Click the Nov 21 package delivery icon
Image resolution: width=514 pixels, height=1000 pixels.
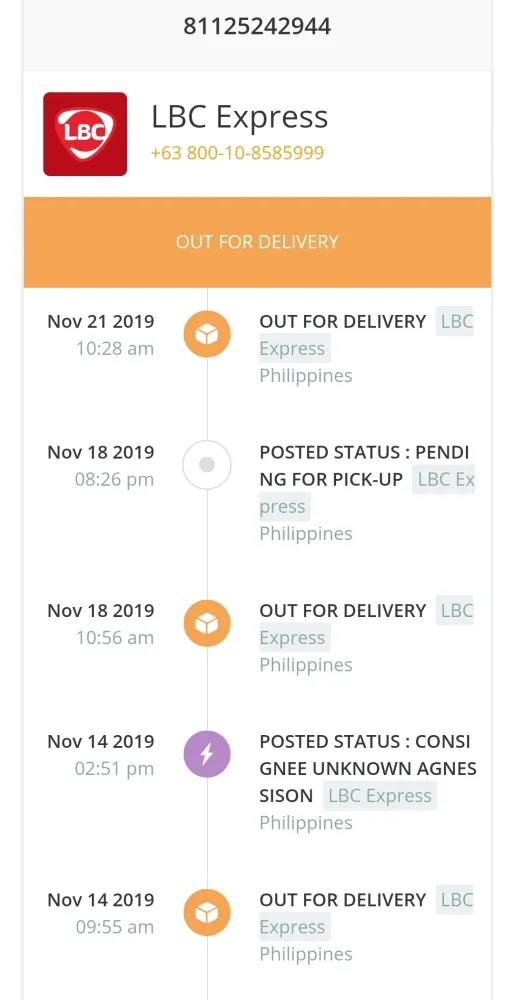click(x=207, y=334)
